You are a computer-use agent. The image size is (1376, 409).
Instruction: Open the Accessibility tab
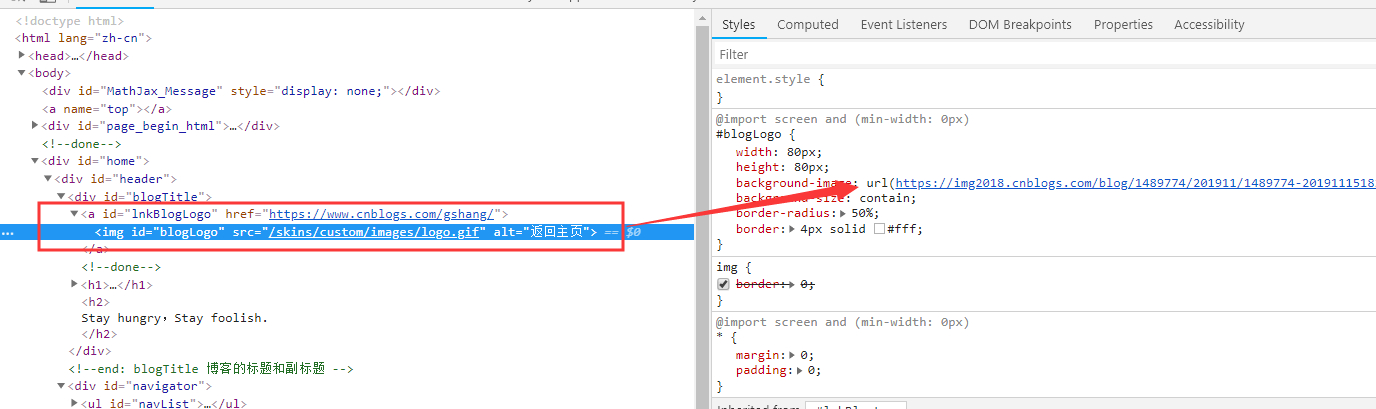click(x=1209, y=24)
